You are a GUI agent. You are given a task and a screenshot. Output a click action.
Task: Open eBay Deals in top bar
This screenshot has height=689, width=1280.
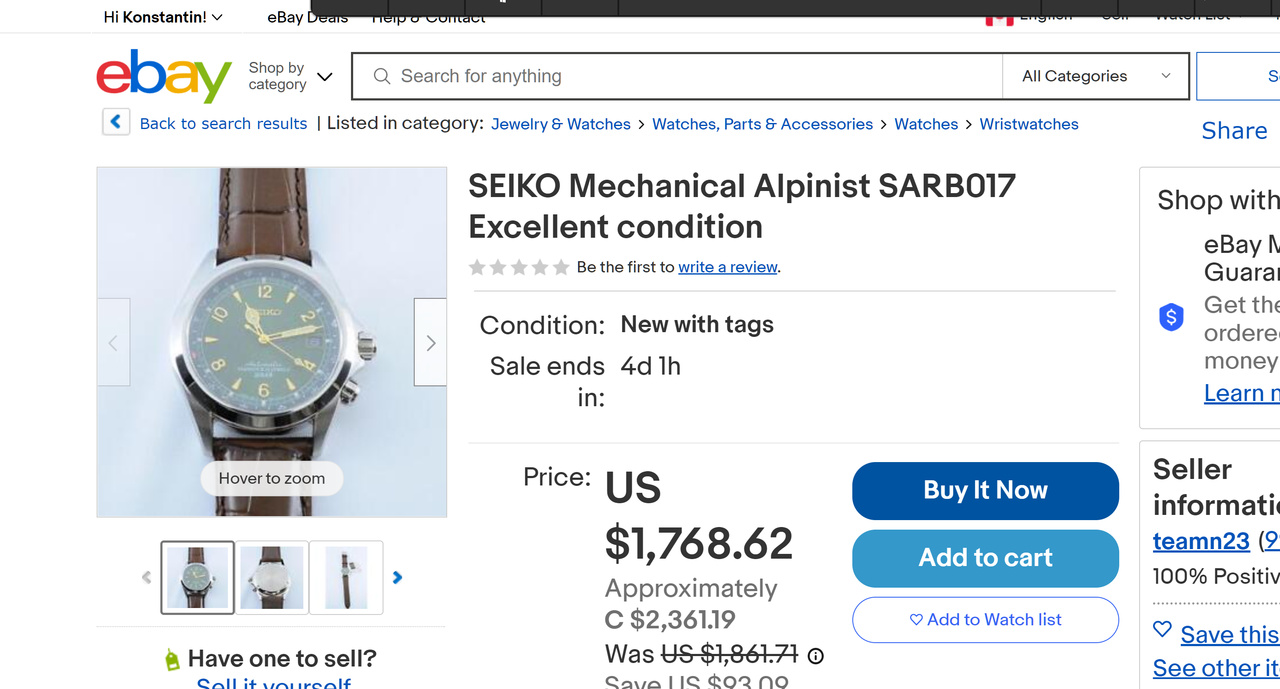tap(308, 17)
